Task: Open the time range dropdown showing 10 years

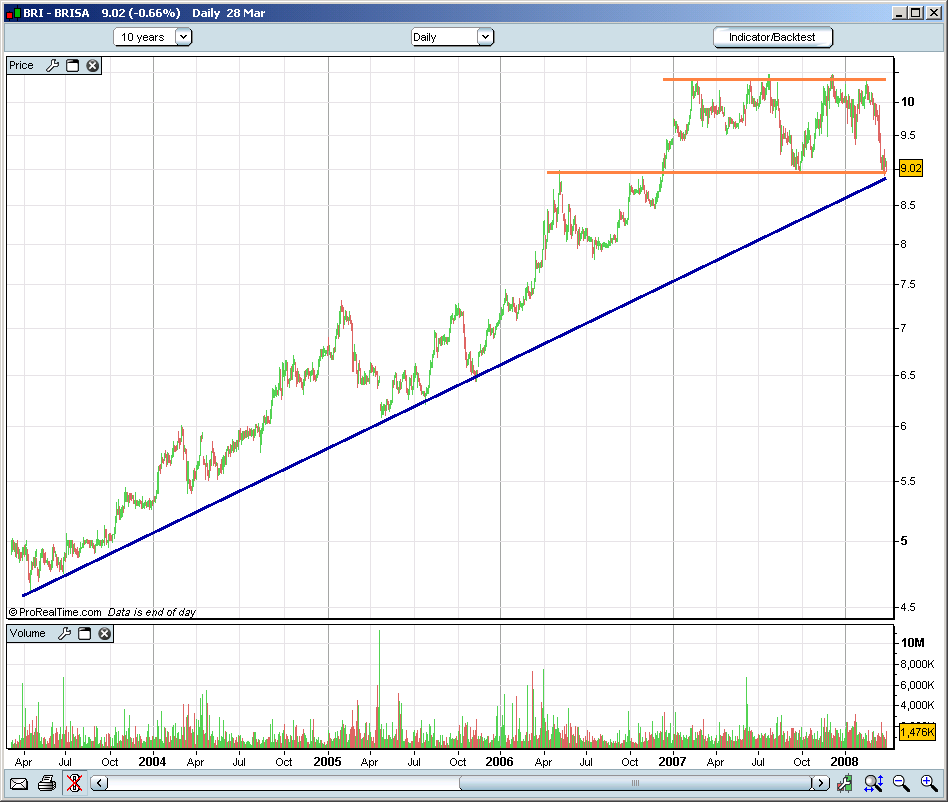Action: coord(152,37)
